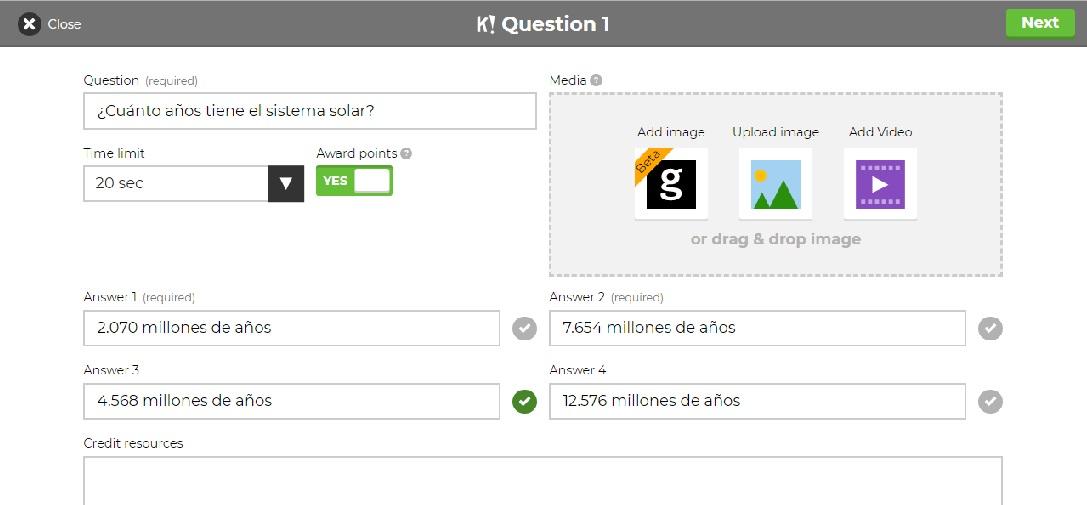Click the Kahoot K! logo in header
Screen dimensions: 1087x505
click(x=486, y=24)
